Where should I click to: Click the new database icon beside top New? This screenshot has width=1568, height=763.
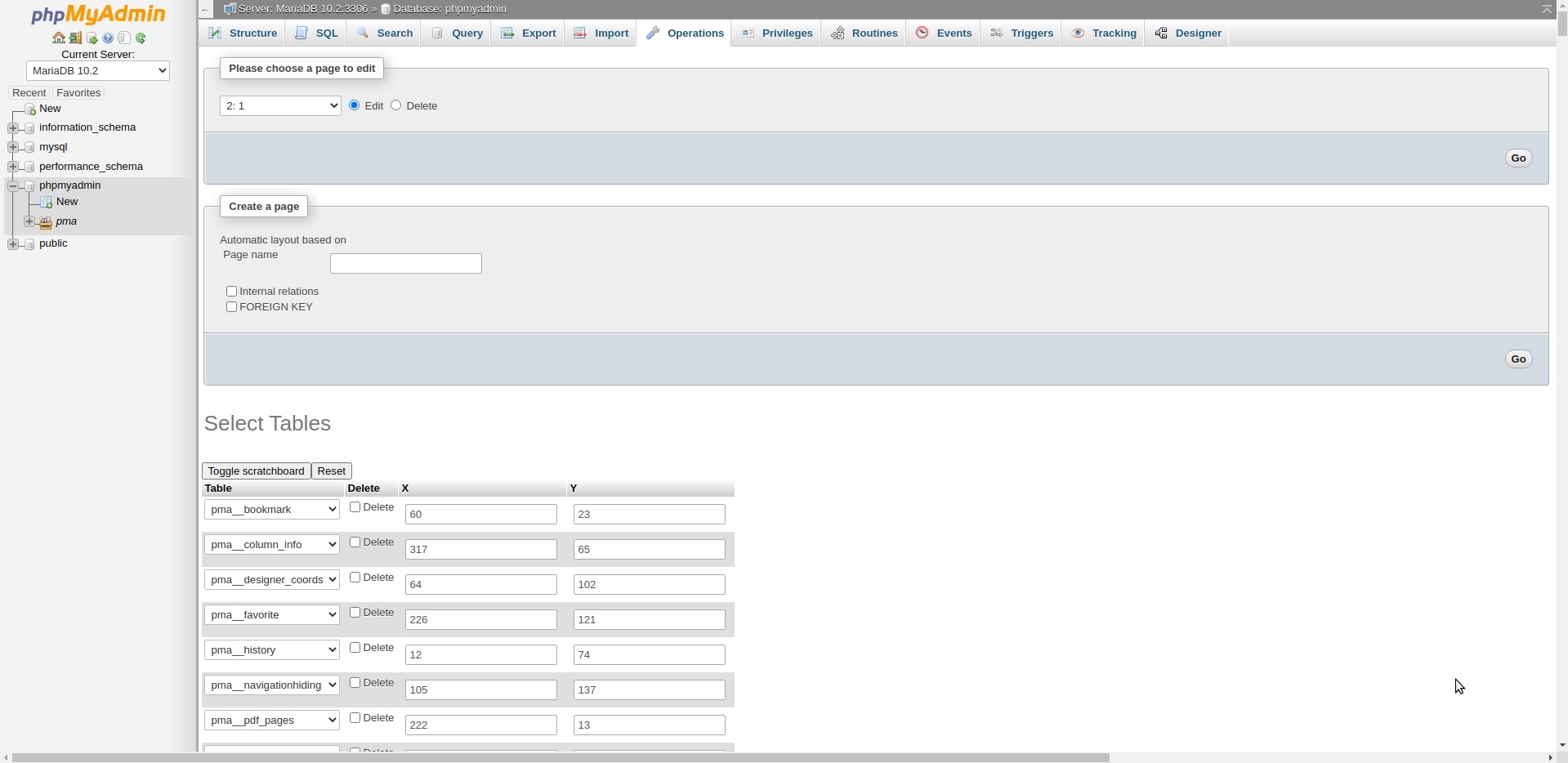(29, 109)
